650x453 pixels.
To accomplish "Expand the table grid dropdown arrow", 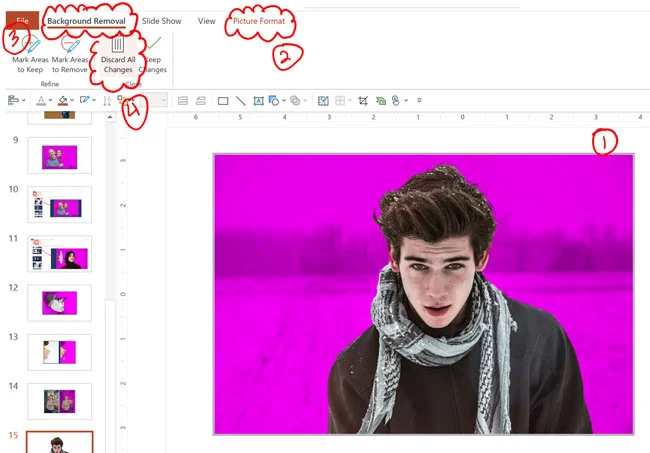I will pyautogui.click(x=350, y=100).
